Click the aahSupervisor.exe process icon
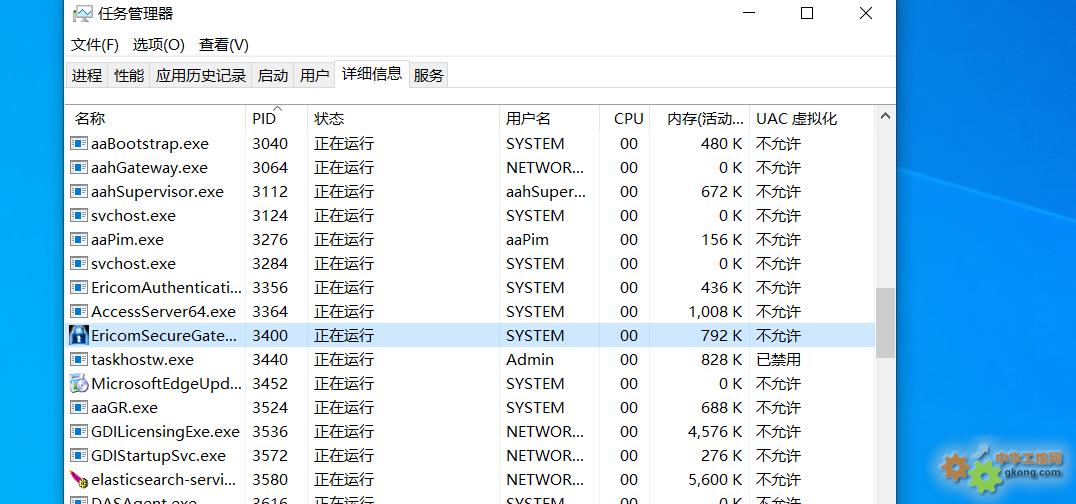 coord(80,192)
